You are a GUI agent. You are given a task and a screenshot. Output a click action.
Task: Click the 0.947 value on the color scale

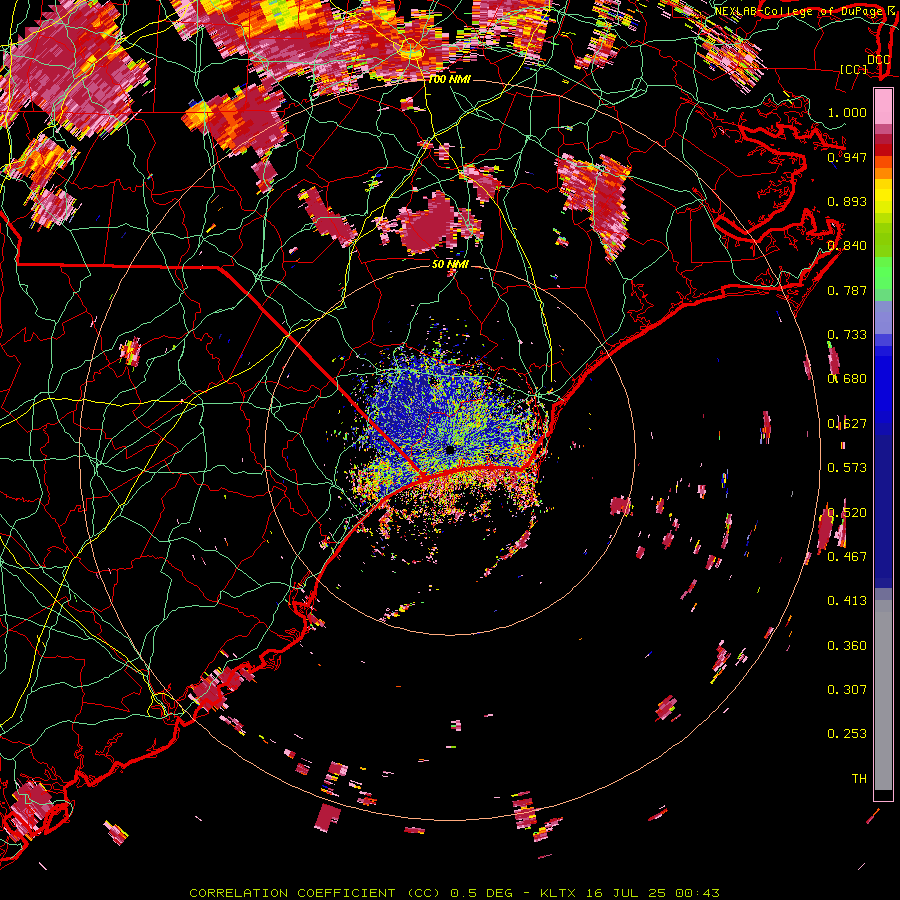(847, 157)
